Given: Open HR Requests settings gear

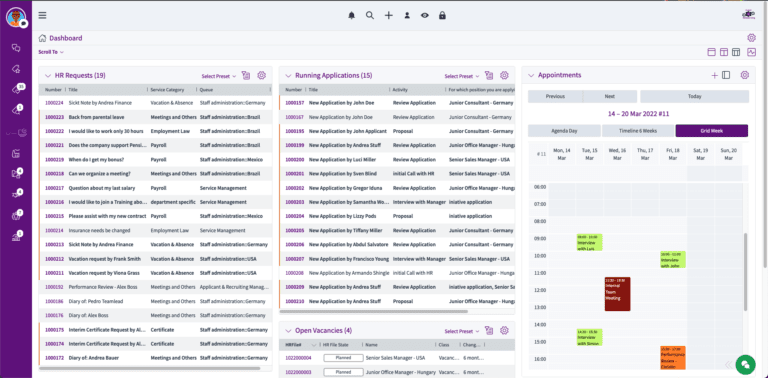Looking at the screenshot, I should (261, 75).
